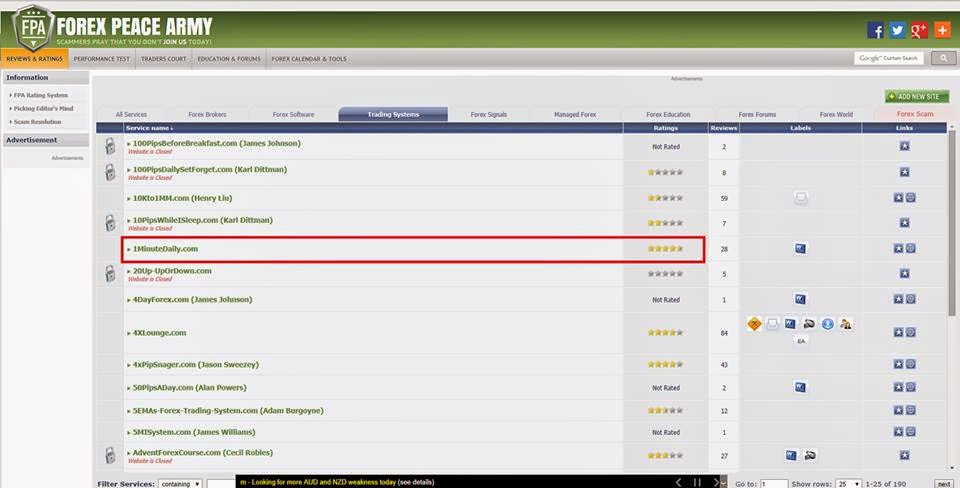
Task: Open the 1MinuteDaily.com service link
Action: pyautogui.click(x=165, y=249)
